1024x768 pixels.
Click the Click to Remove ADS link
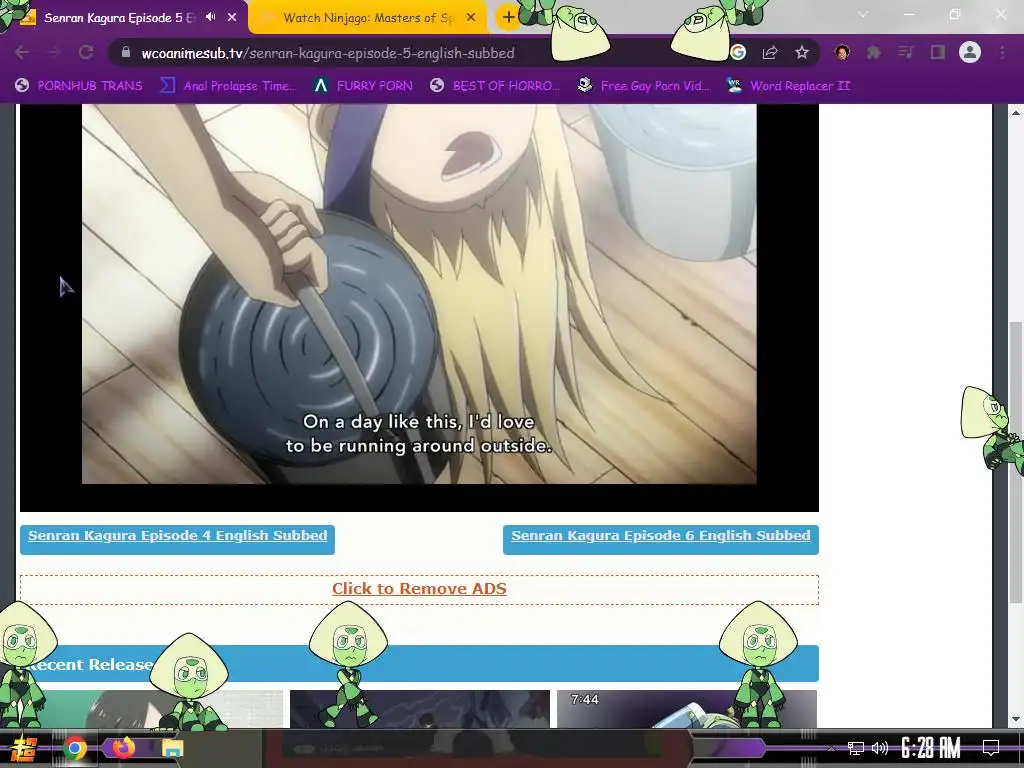pyautogui.click(x=419, y=588)
